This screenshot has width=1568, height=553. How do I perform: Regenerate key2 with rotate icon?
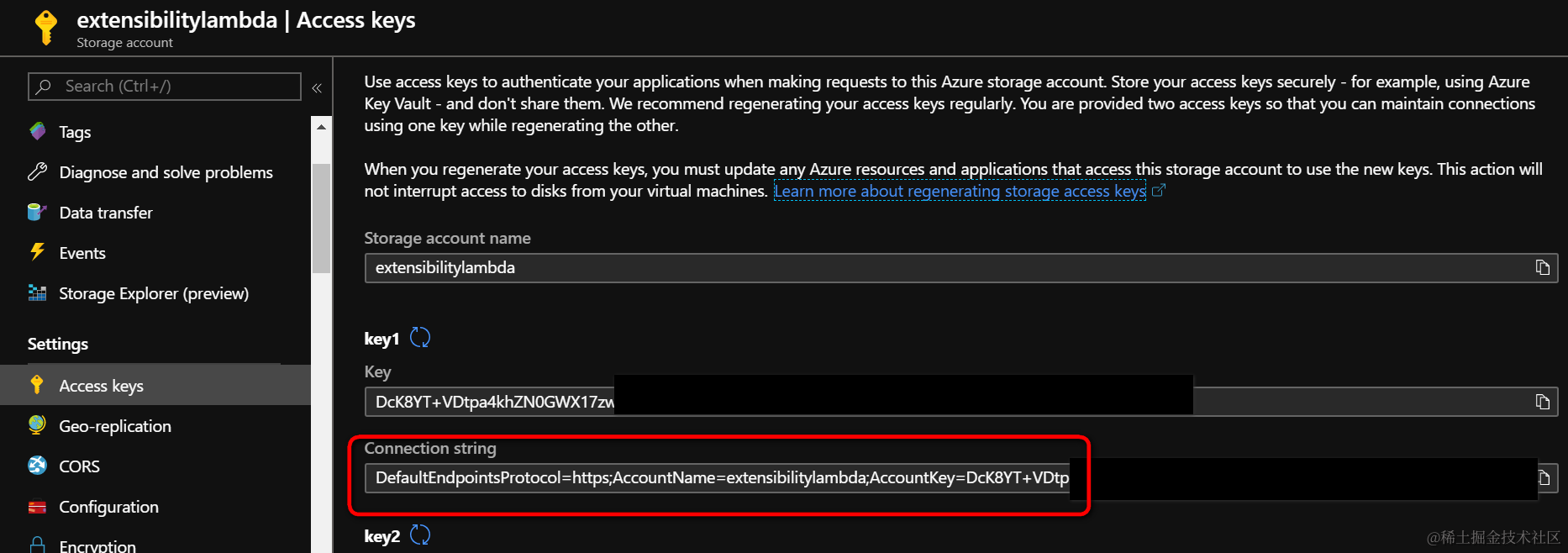[x=420, y=535]
